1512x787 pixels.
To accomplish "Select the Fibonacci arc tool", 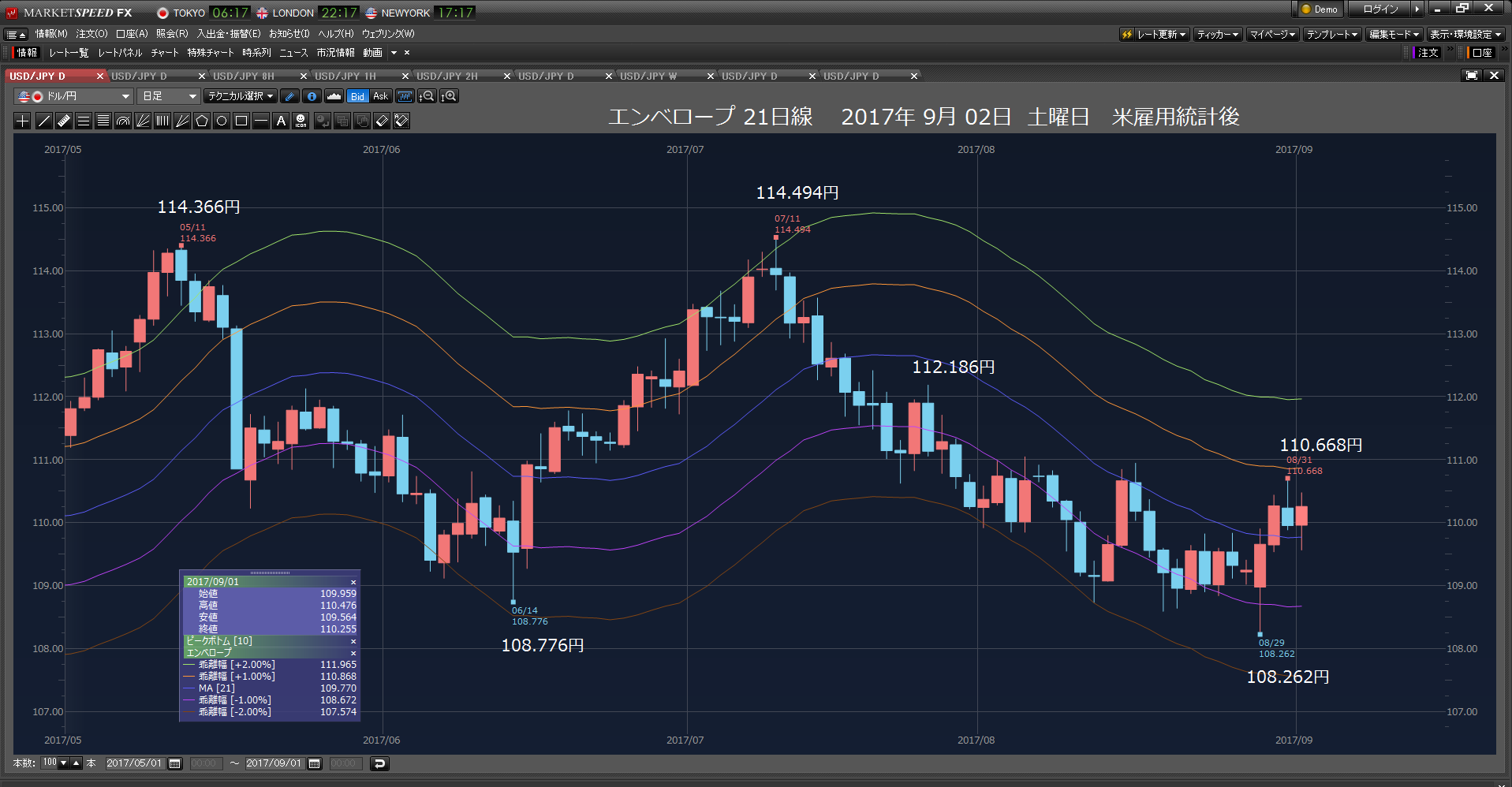I will coord(123,121).
